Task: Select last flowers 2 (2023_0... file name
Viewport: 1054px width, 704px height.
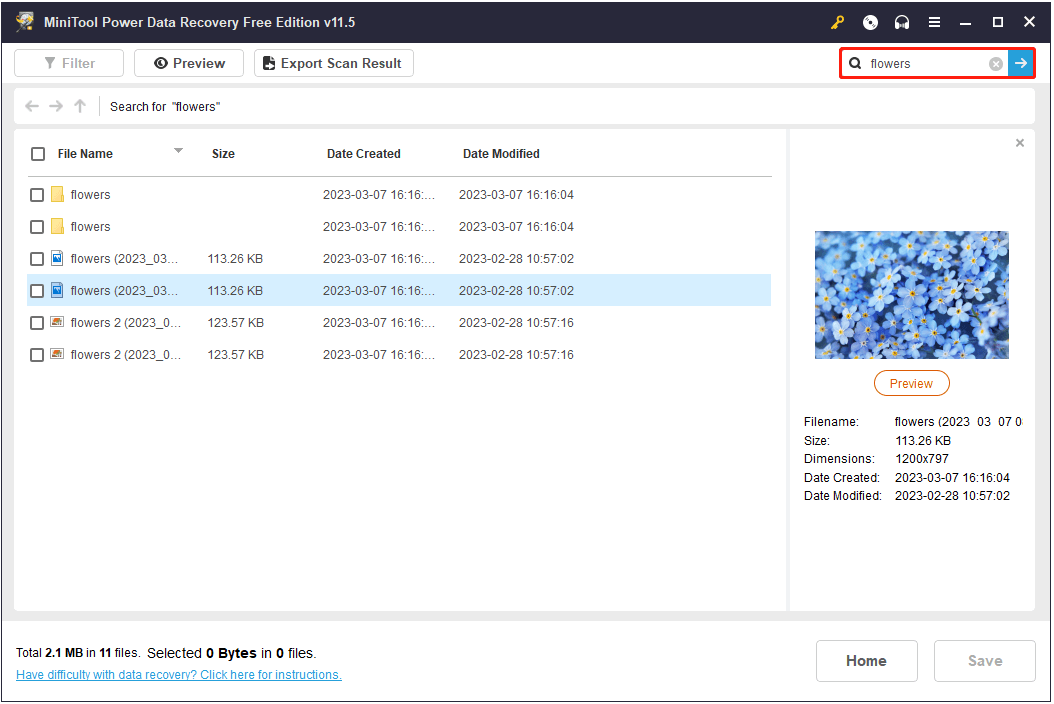Action: coord(126,355)
